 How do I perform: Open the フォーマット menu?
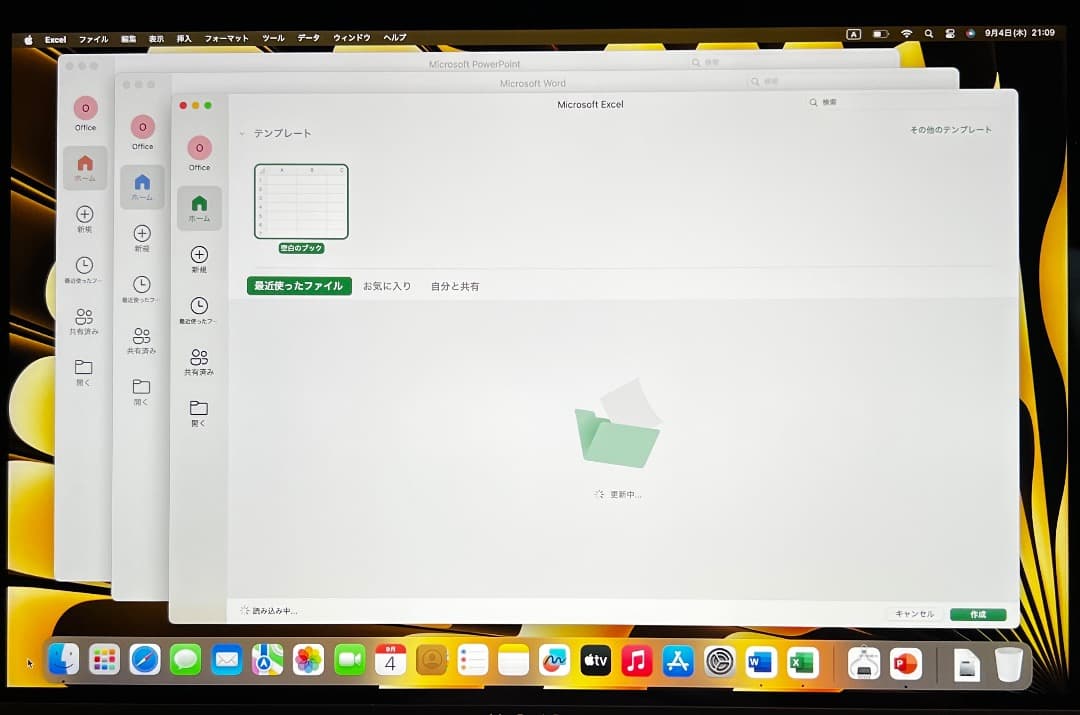click(226, 38)
